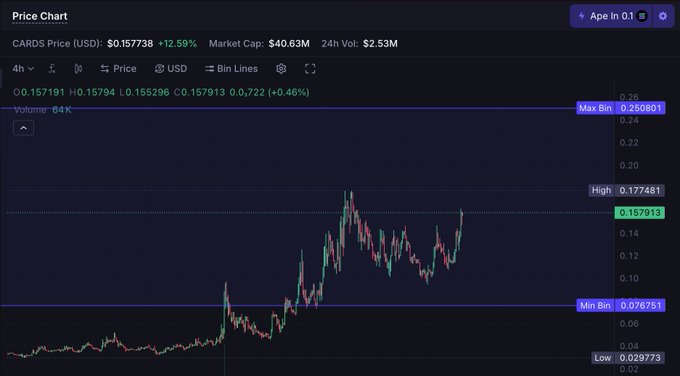Click the +12.59% price change
This screenshot has width=680, height=376.
177,43
